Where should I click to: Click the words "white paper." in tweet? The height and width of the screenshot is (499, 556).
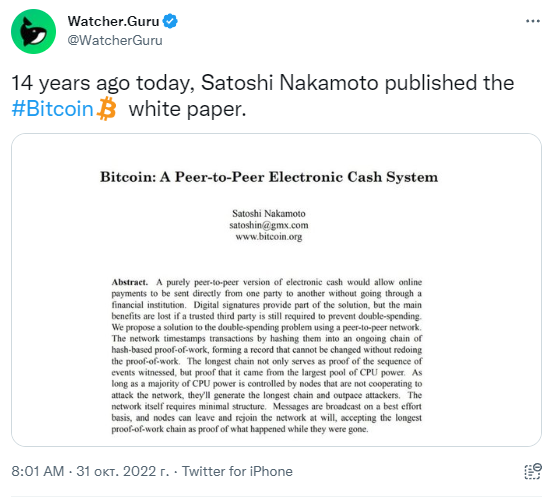tap(187, 109)
